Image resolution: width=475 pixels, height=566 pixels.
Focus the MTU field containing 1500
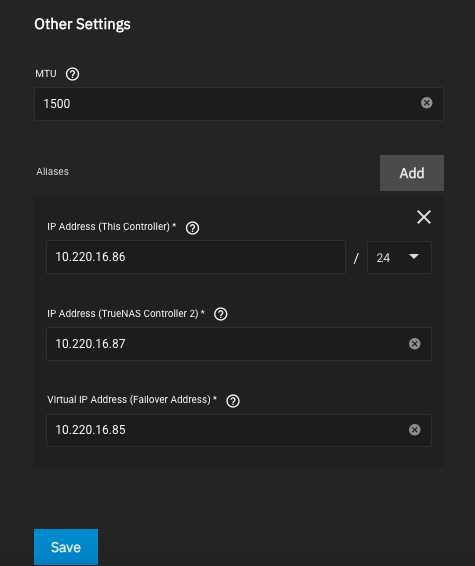(x=239, y=104)
